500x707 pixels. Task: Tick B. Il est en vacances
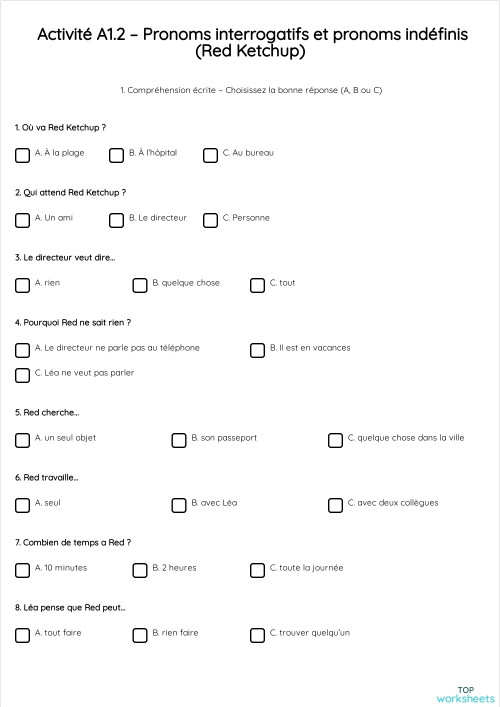tap(257, 350)
